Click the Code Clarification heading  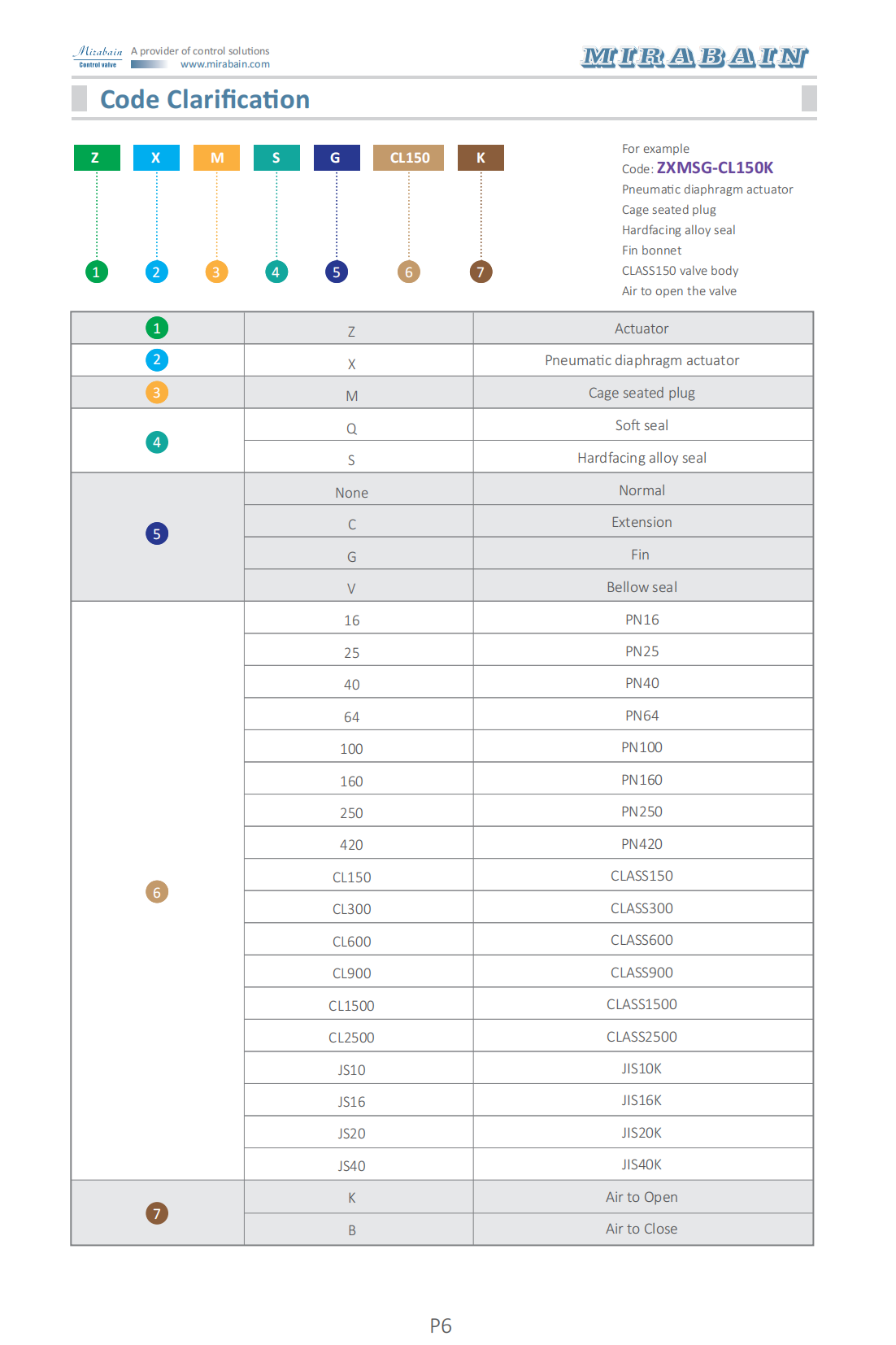(205, 99)
